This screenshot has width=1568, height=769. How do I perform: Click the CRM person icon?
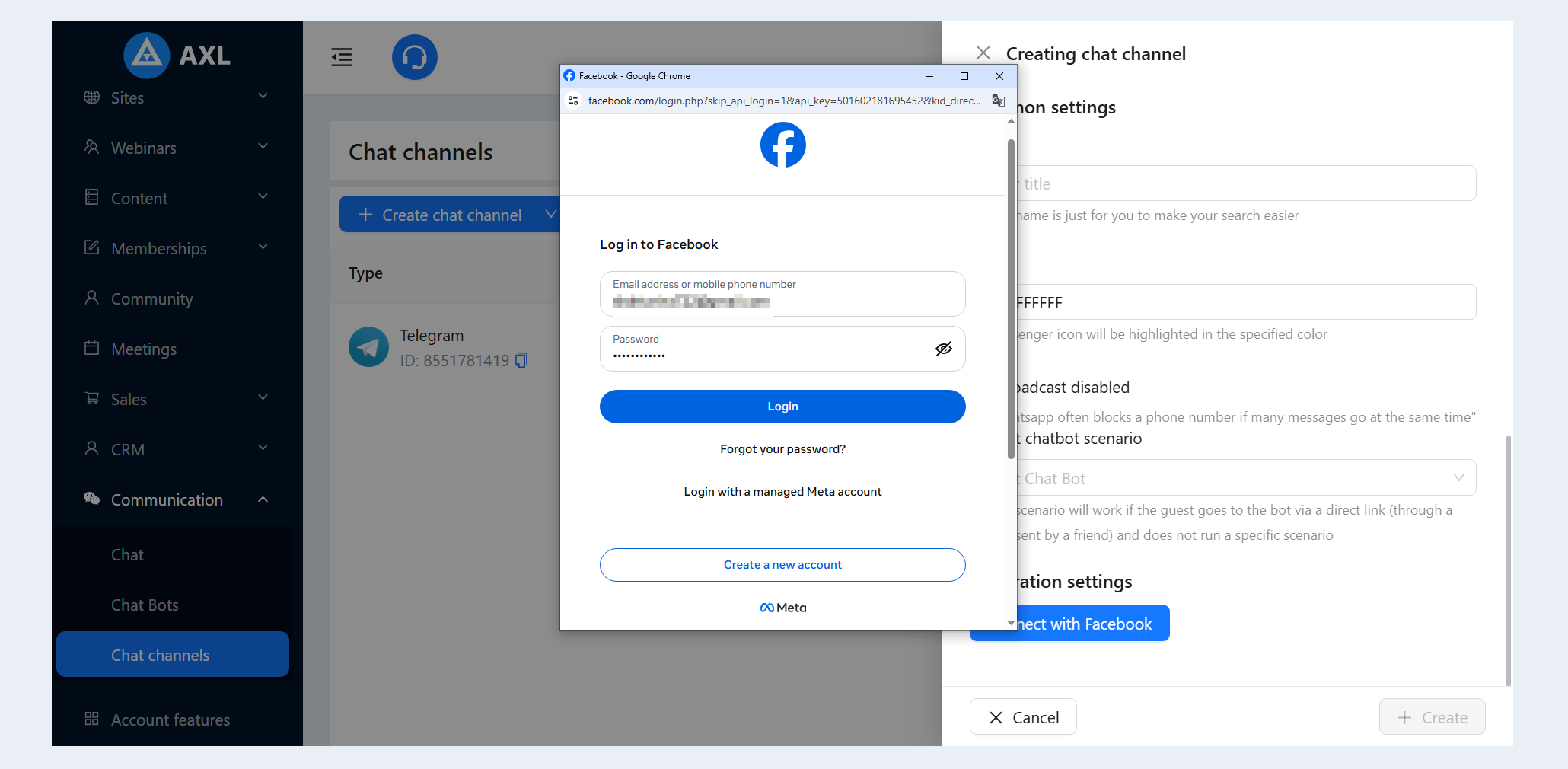[x=92, y=449]
